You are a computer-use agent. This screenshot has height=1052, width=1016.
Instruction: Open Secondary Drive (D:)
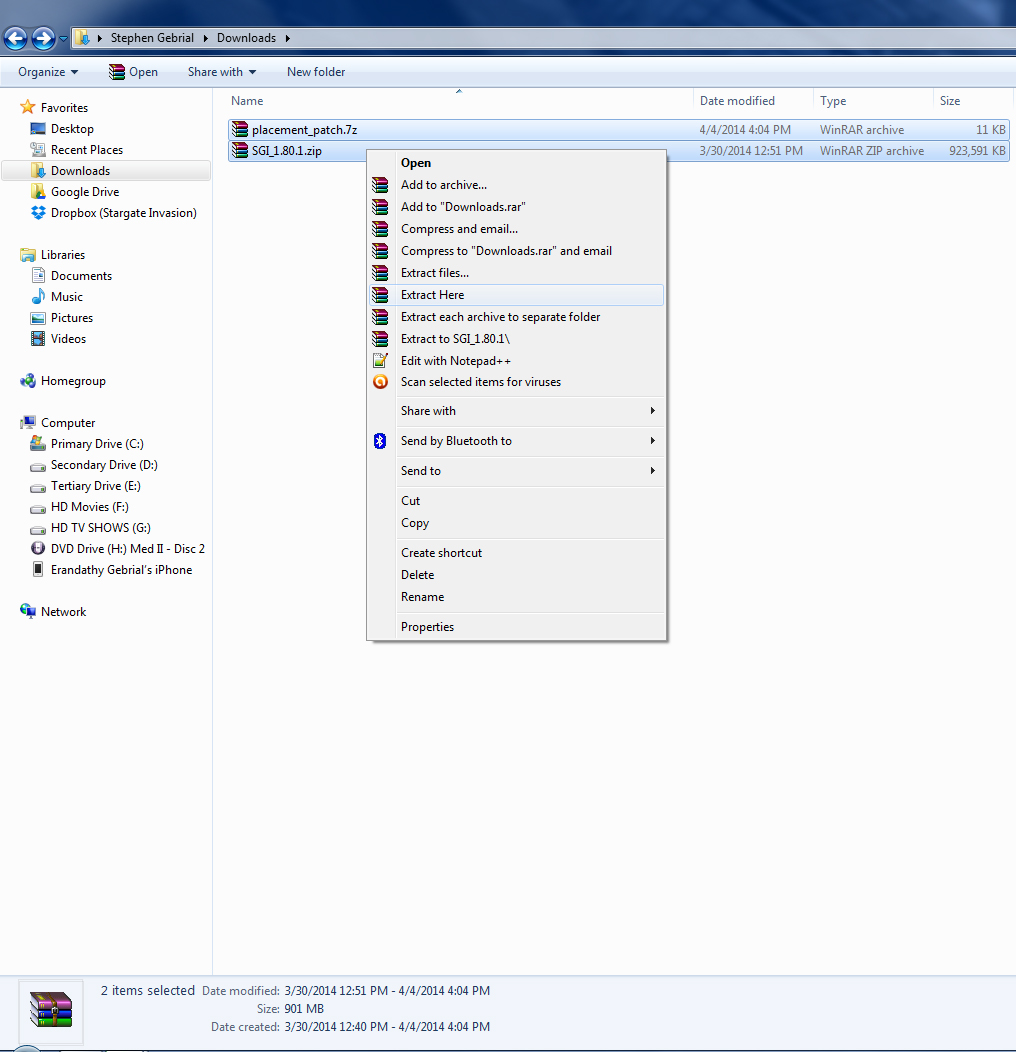point(104,464)
